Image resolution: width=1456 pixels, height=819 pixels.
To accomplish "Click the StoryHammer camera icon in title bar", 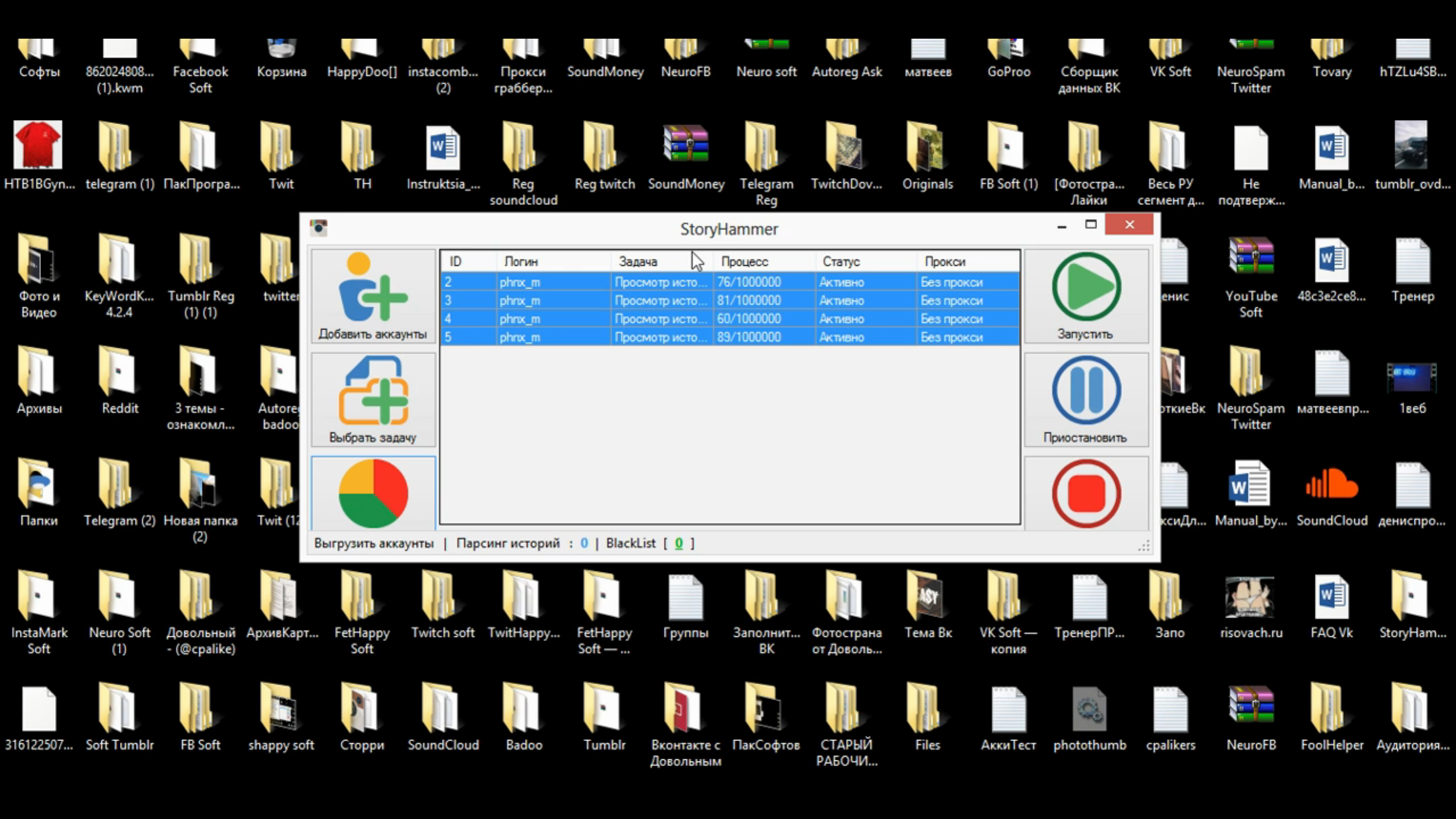I will pyautogui.click(x=318, y=227).
